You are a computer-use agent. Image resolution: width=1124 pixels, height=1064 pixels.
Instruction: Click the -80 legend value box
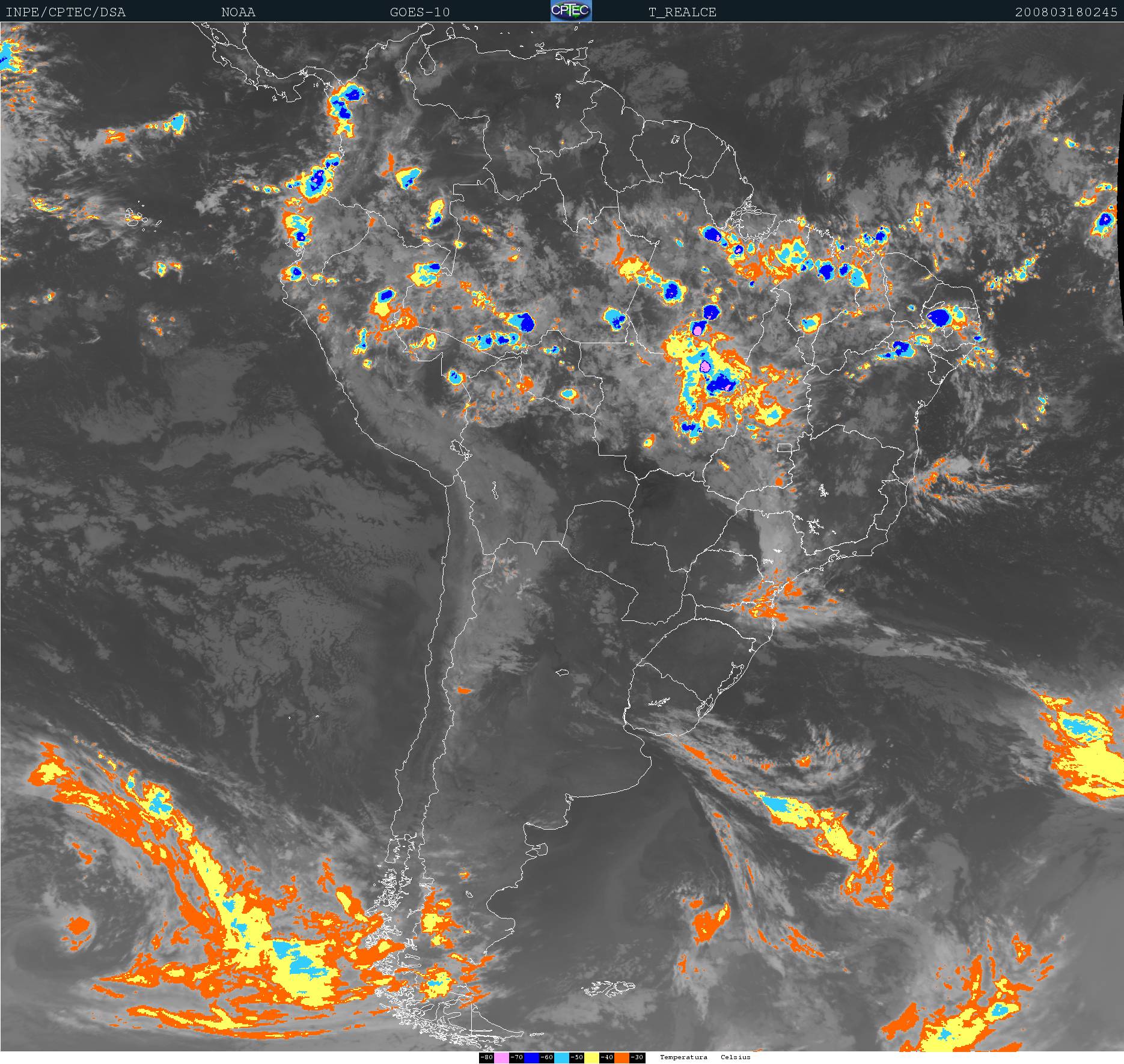pos(486,1057)
